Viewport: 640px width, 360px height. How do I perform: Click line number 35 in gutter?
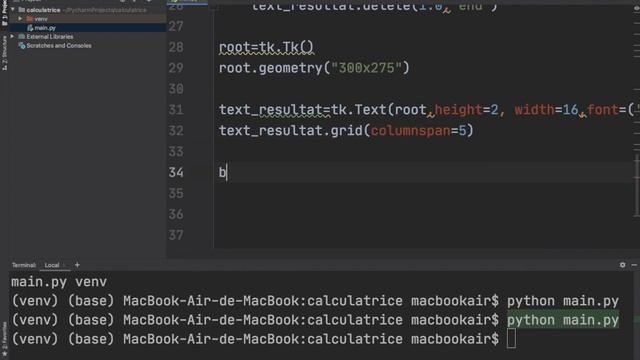point(176,193)
